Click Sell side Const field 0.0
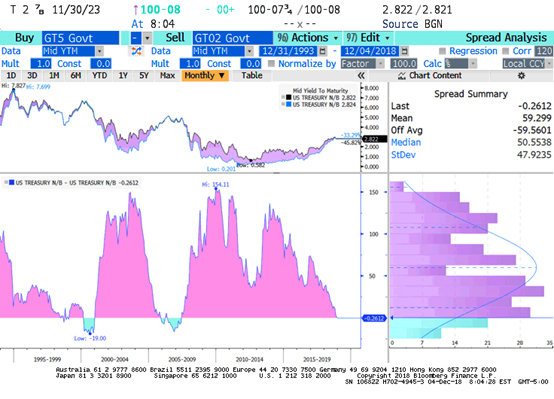Screen dimensions: 554x399 (251, 64)
